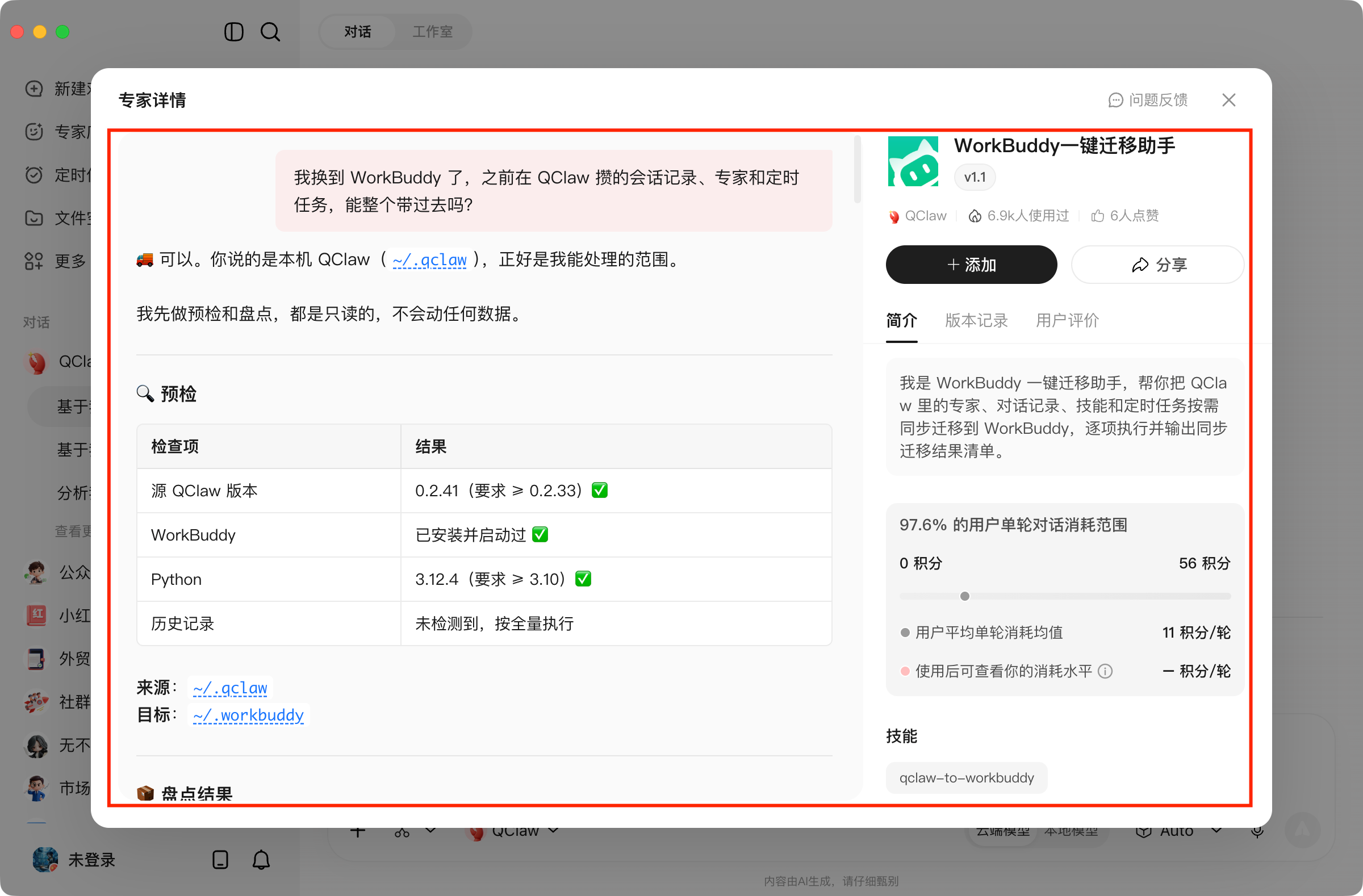The image size is (1363, 896).
Task: Click the flame icon beside 6.9k人使用过
Action: click(x=974, y=216)
